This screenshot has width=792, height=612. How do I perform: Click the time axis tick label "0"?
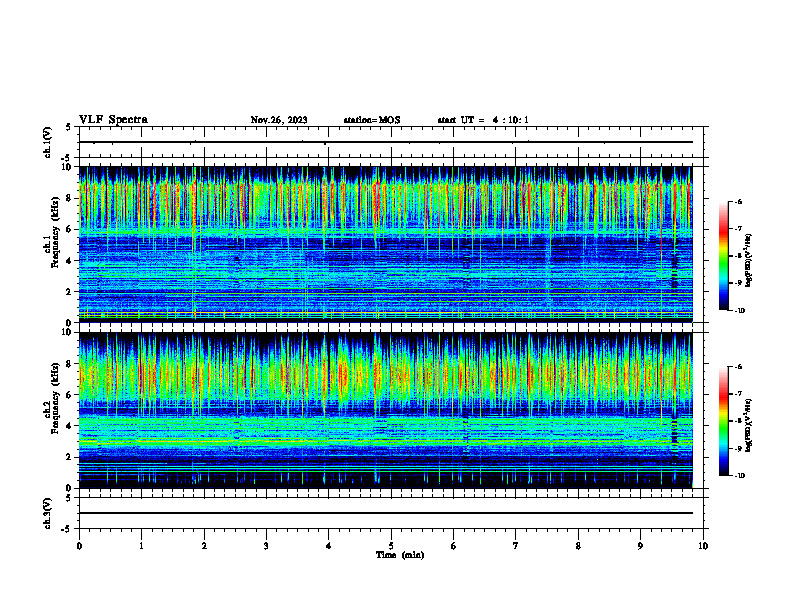[79, 546]
